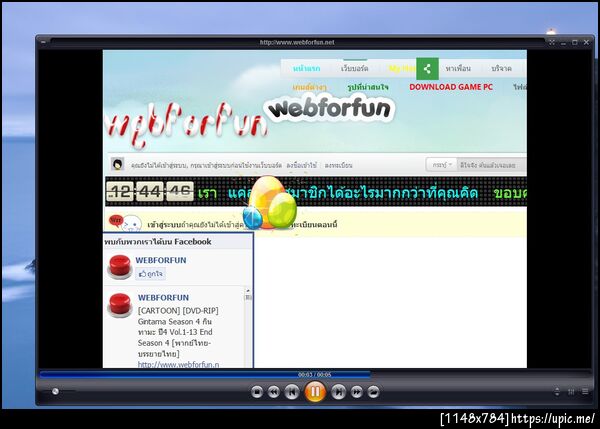
Task: Open the WEBFORFUN Facebook page title
Action: tap(161, 260)
